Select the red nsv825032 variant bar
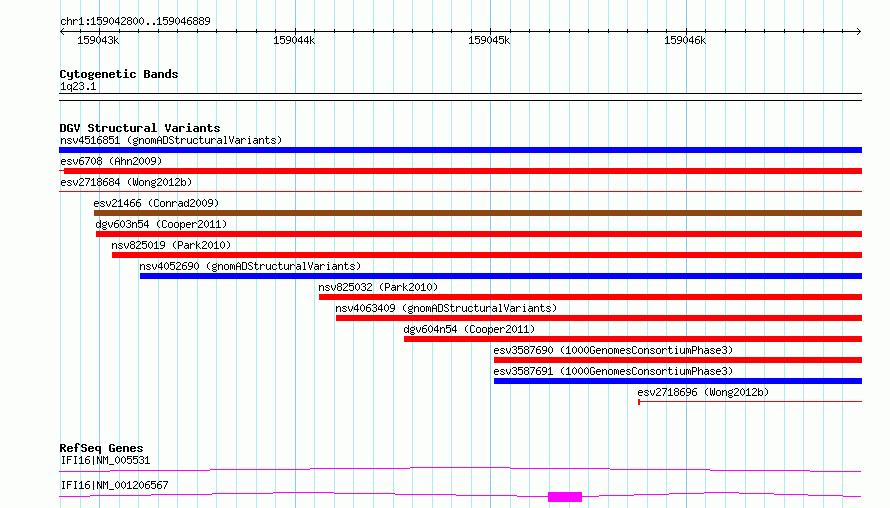Viewport: 890px width, 508px height. click(x=590, y=297)
